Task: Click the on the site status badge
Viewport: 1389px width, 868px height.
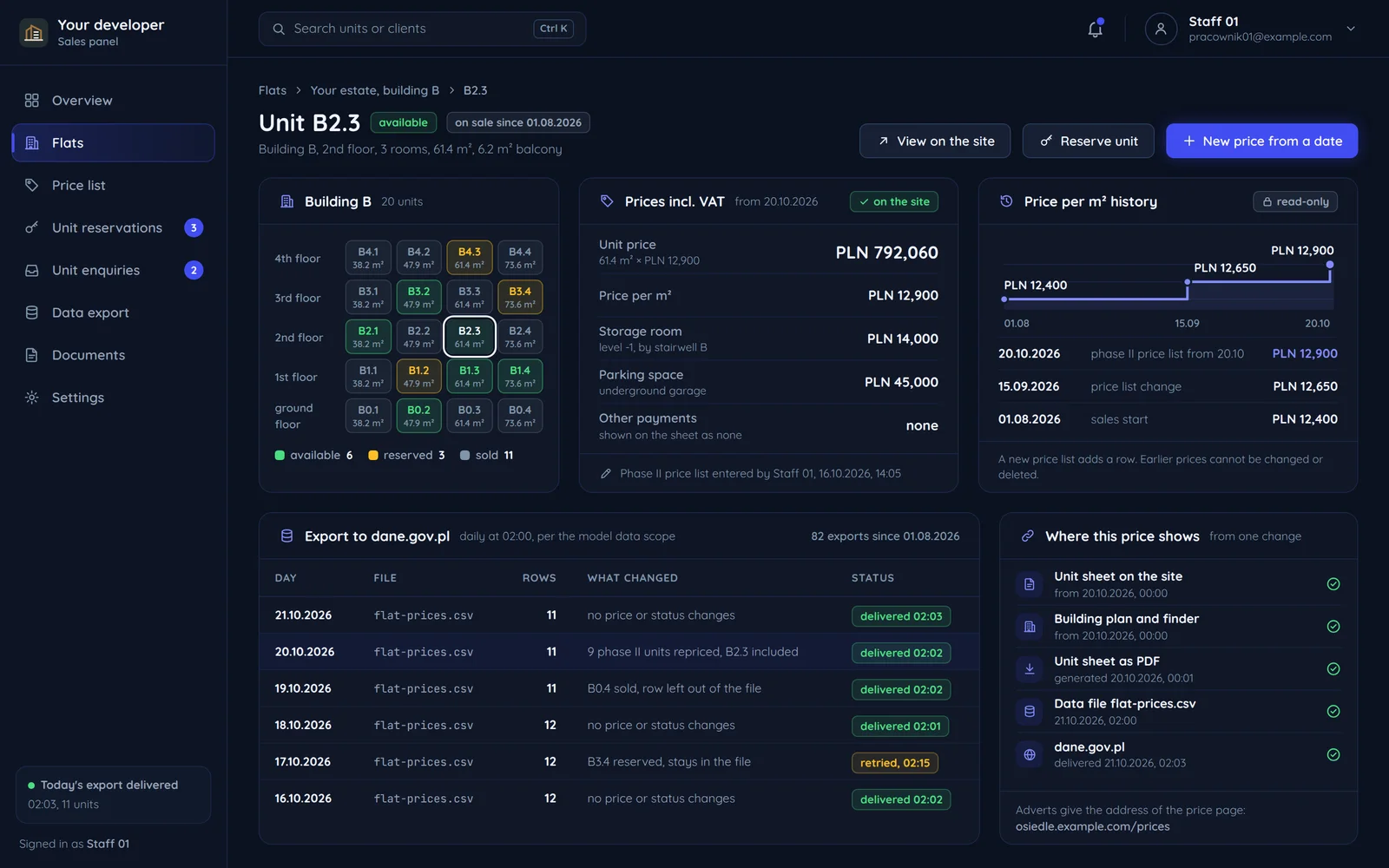Action: [x=893, y=201]
